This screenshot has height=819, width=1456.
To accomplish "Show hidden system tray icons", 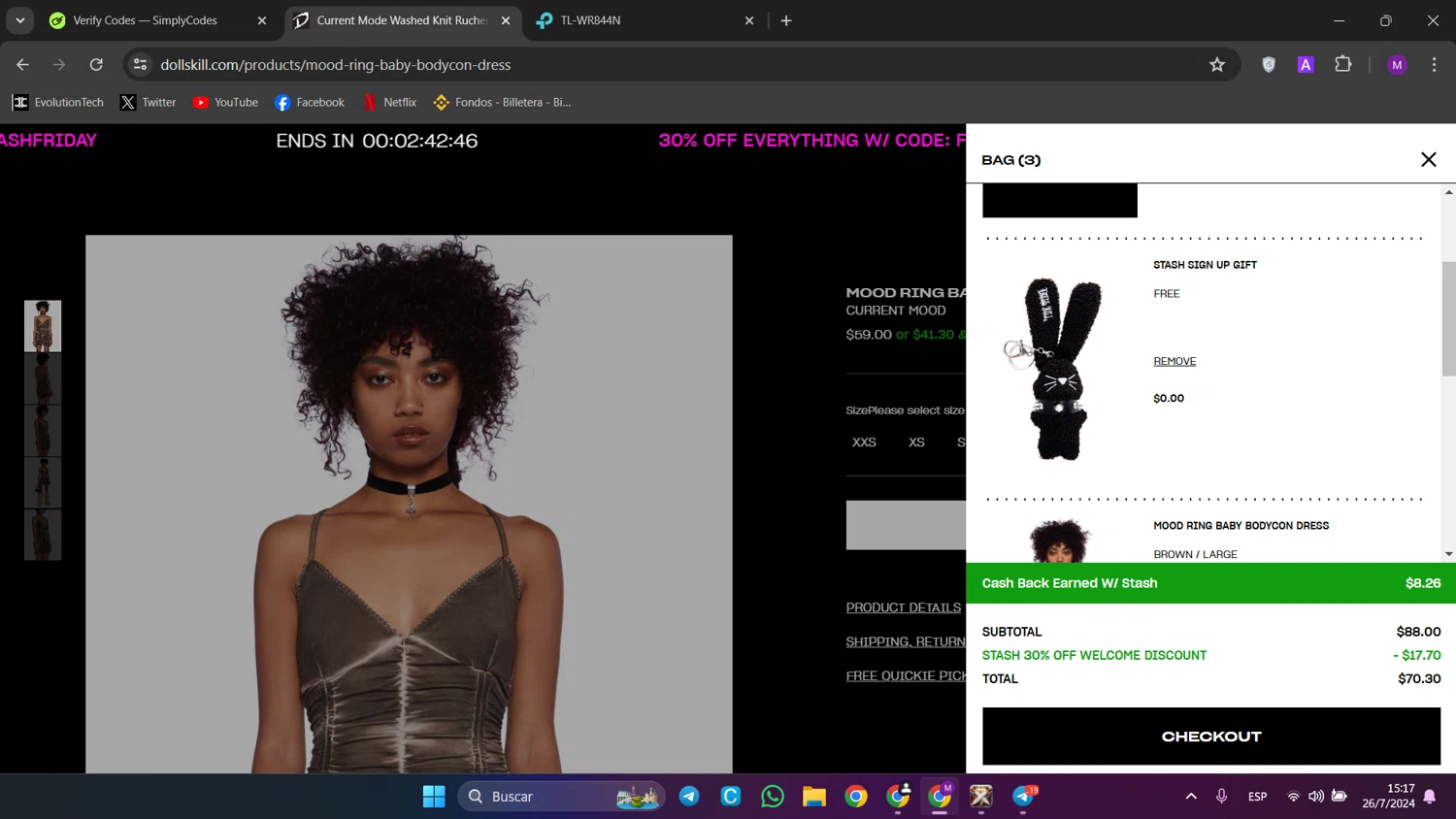I will click(1191, 797).
